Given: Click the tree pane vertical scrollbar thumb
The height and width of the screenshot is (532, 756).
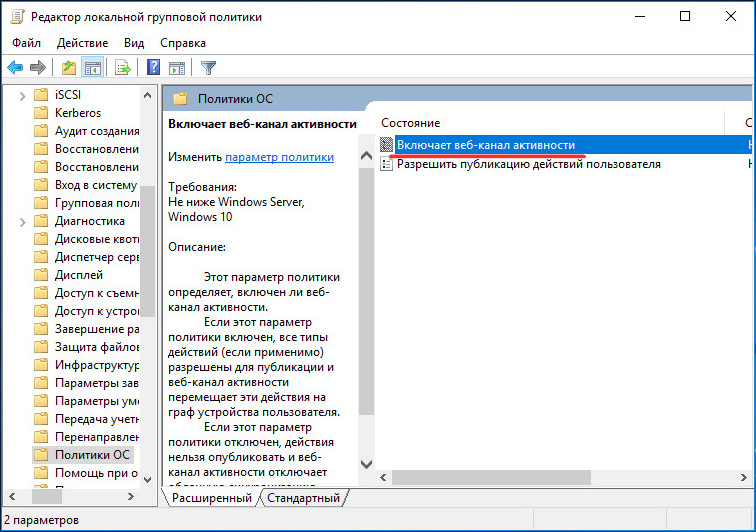Looking at the screenshot, I should (x=148, y=251).
